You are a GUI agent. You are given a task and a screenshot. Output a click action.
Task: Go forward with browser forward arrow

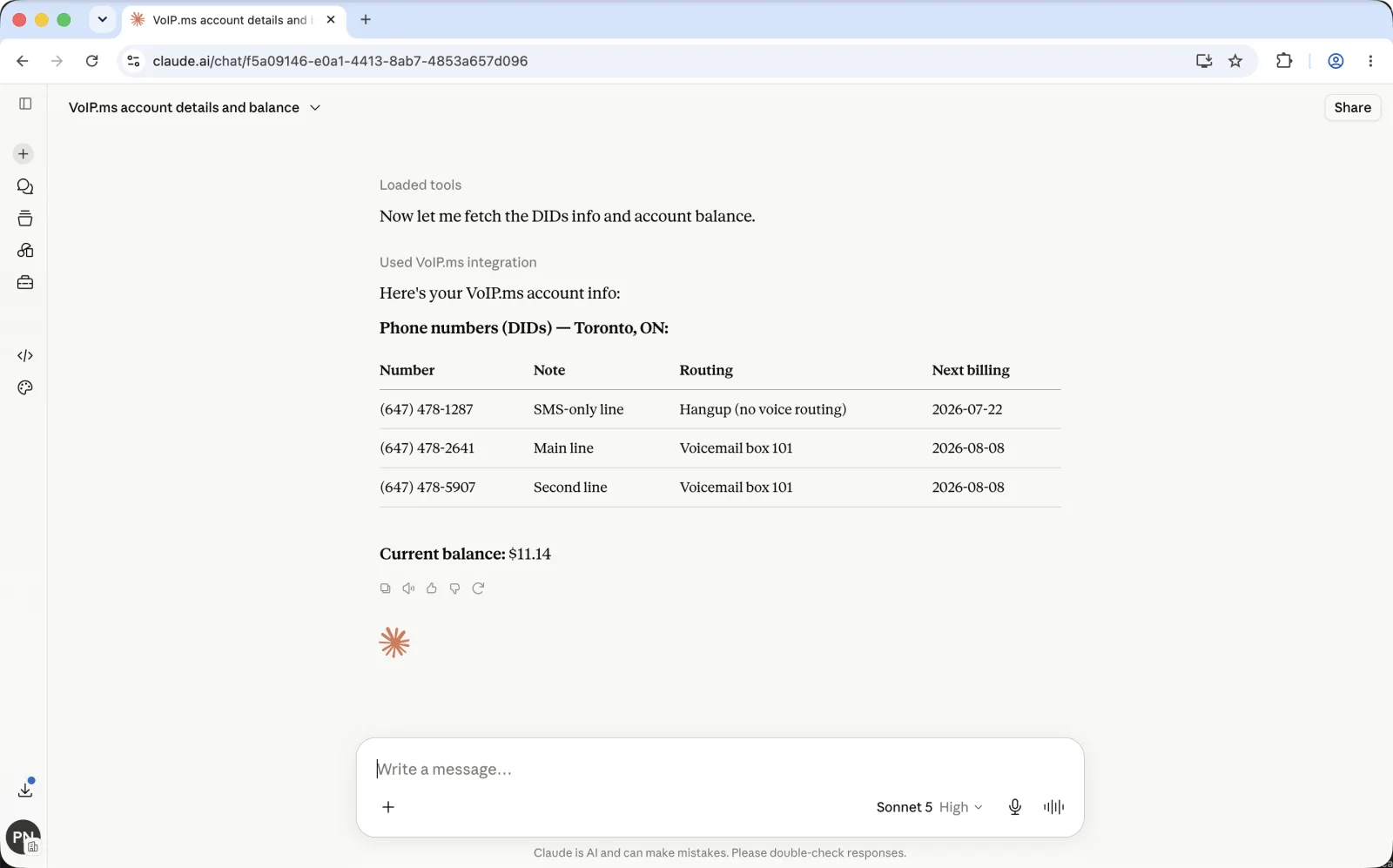pos(57,61)
